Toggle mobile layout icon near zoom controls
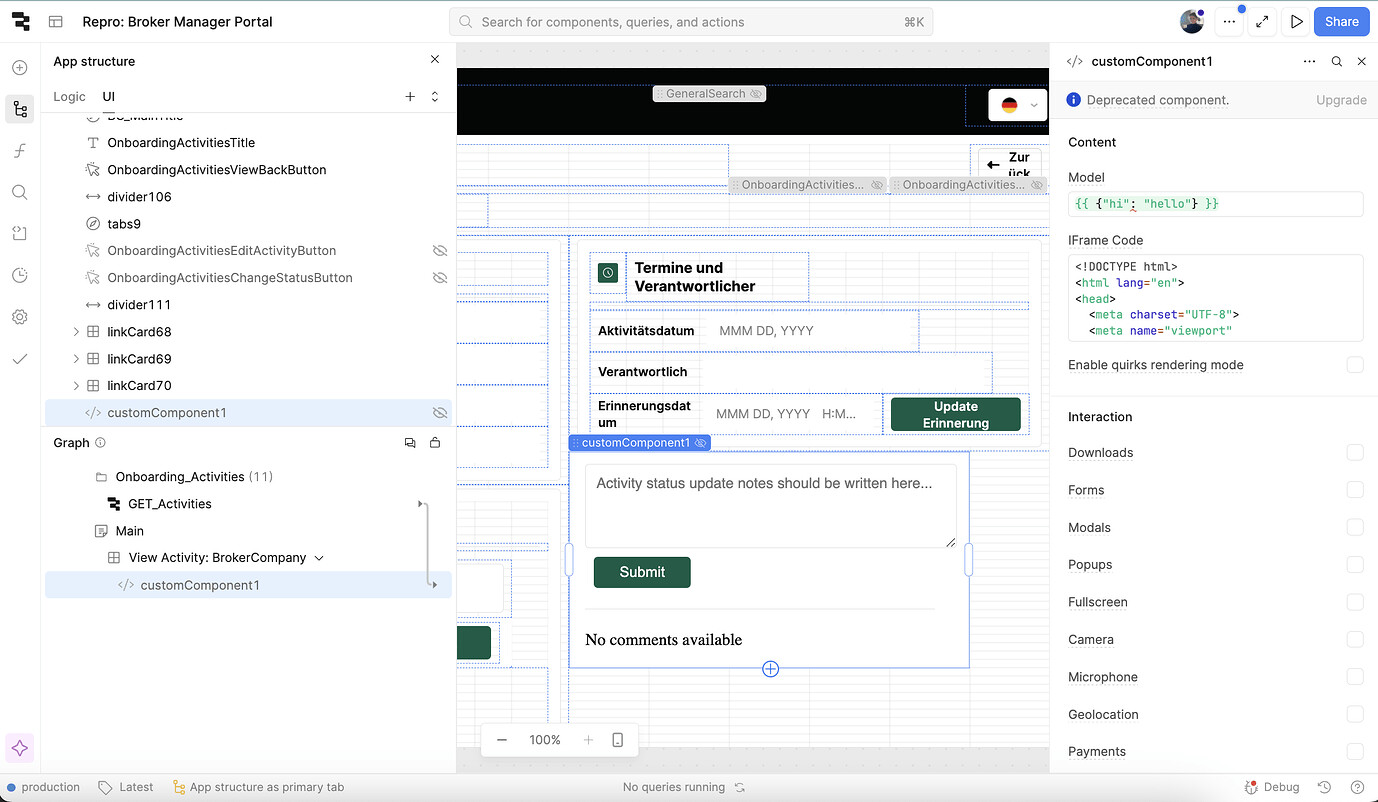 pos(618,740)
